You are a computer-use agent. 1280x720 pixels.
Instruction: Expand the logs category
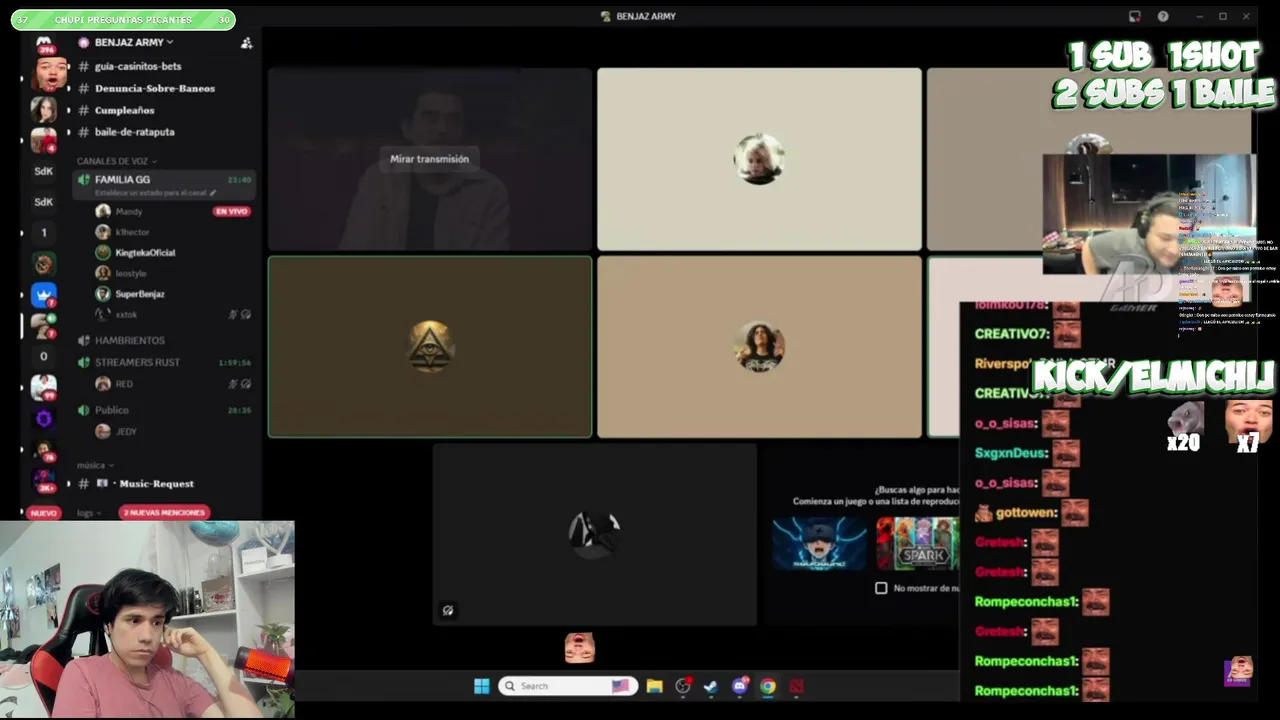[x=88, y=513]
